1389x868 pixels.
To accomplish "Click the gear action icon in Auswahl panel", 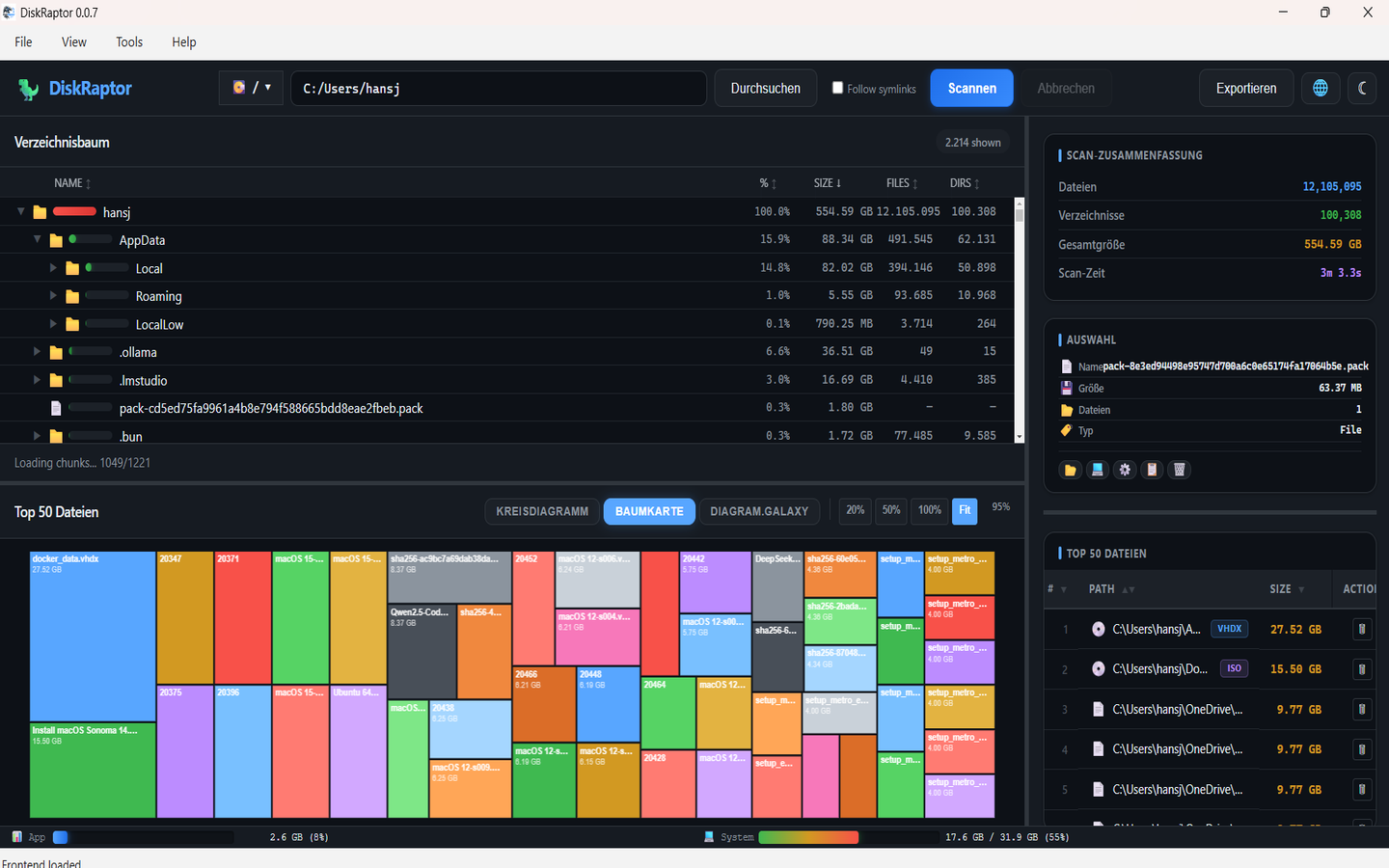I will (x=1125, y=470).
